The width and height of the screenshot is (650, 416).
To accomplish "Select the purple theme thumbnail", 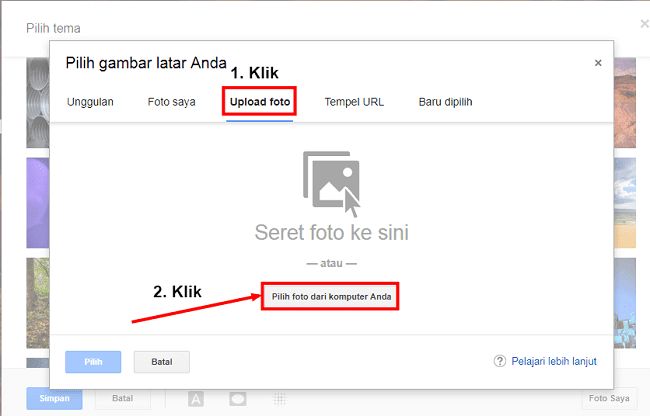I will [38, 203].
